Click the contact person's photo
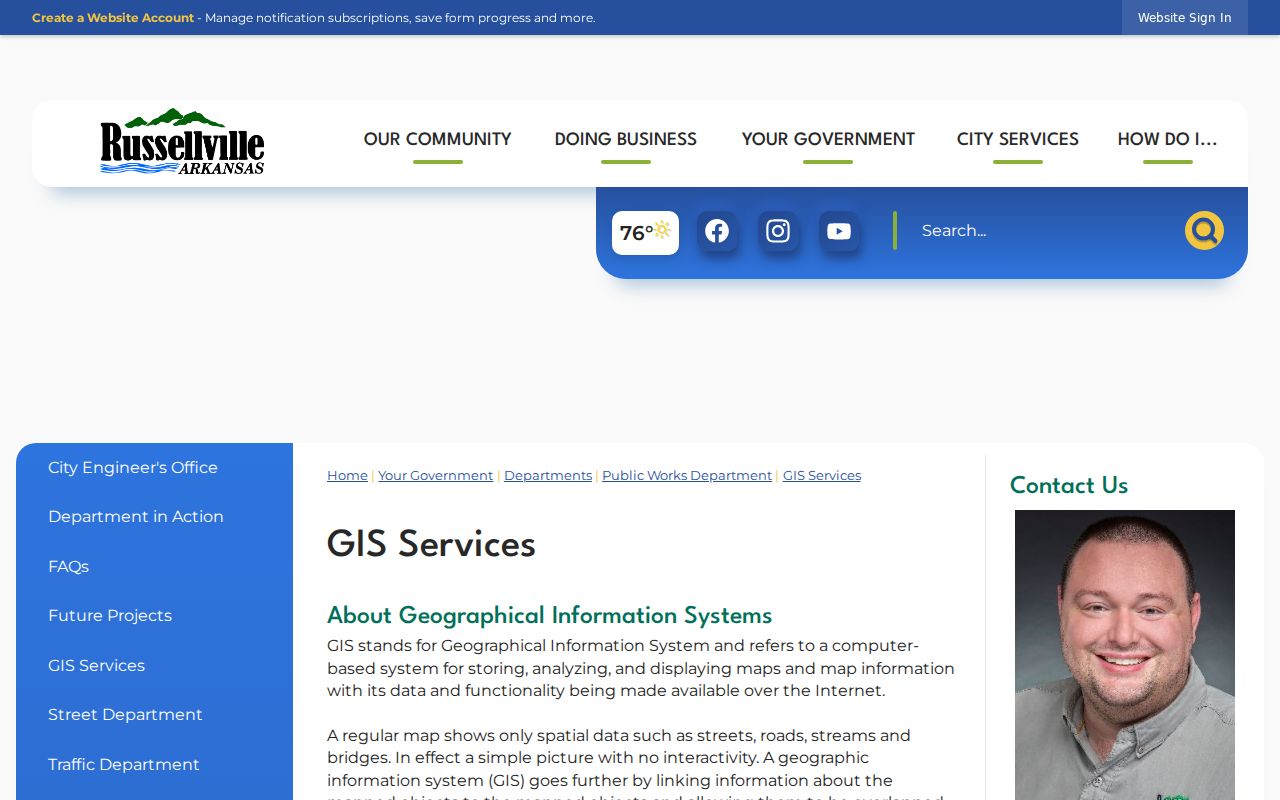Screen dimensions: 1280x800 click(1125, 655)
